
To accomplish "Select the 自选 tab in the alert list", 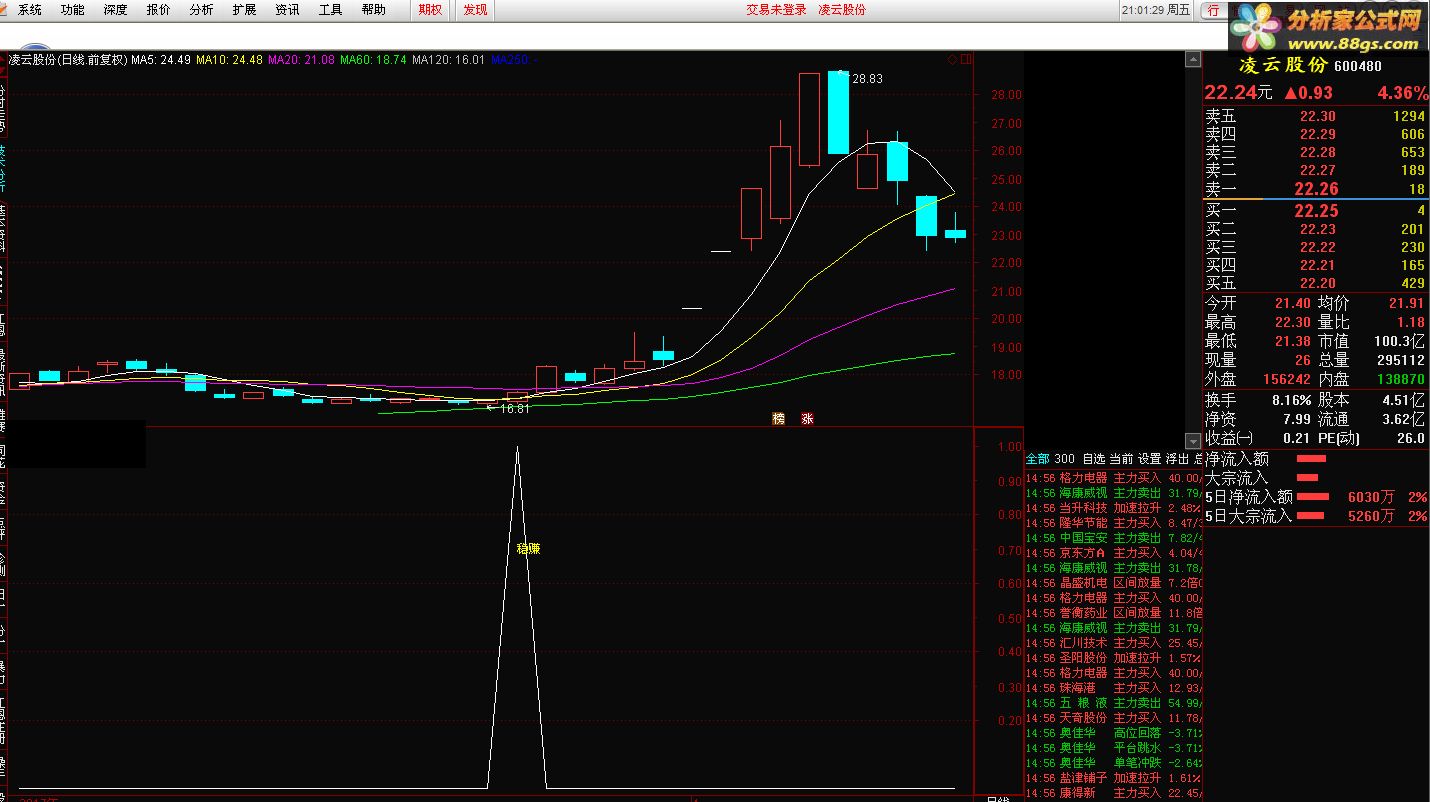I will [1094, 459].
